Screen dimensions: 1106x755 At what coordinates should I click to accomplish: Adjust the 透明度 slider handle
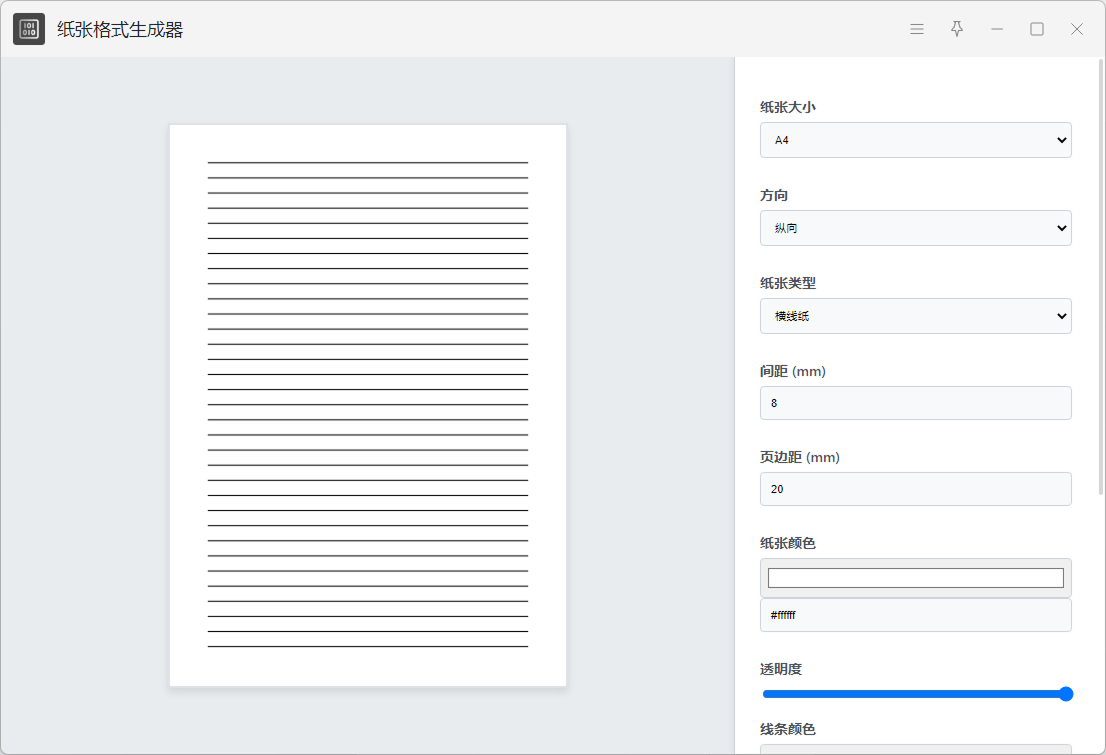[x=1066, y=694]
